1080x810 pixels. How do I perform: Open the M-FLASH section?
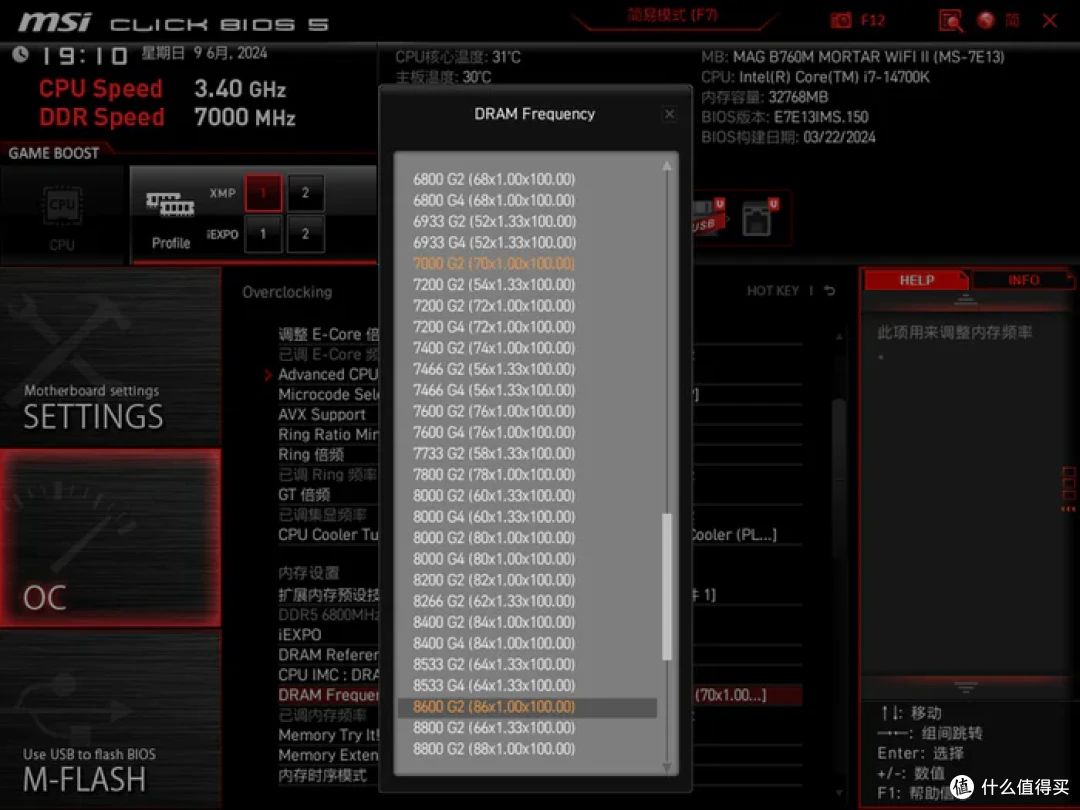pos(110,720)
